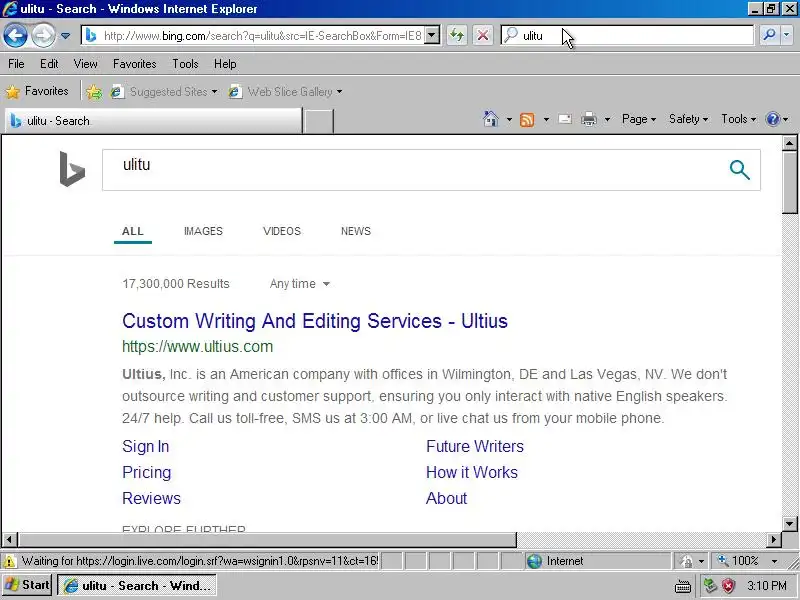800x600 pixels.
Task: Open the Edit menu
Action: pyautogui.click(x=49, y=64)
